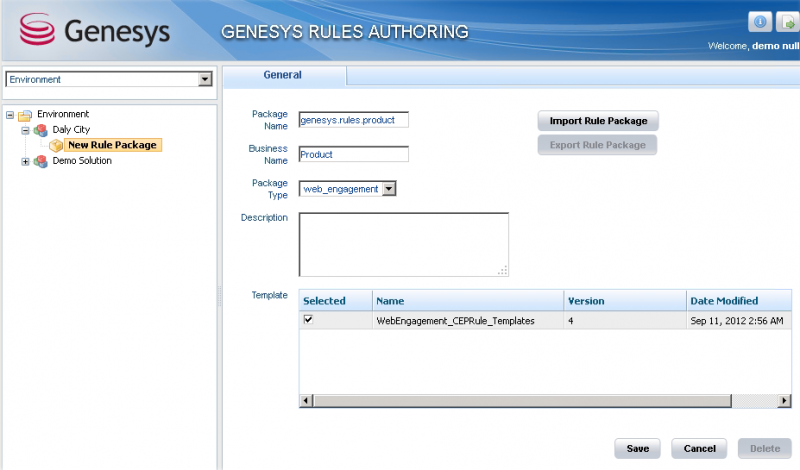The height and width of the screenshot is (470, 800).
Task: Click the template table right scroll arrow
Action: (785, 401)
